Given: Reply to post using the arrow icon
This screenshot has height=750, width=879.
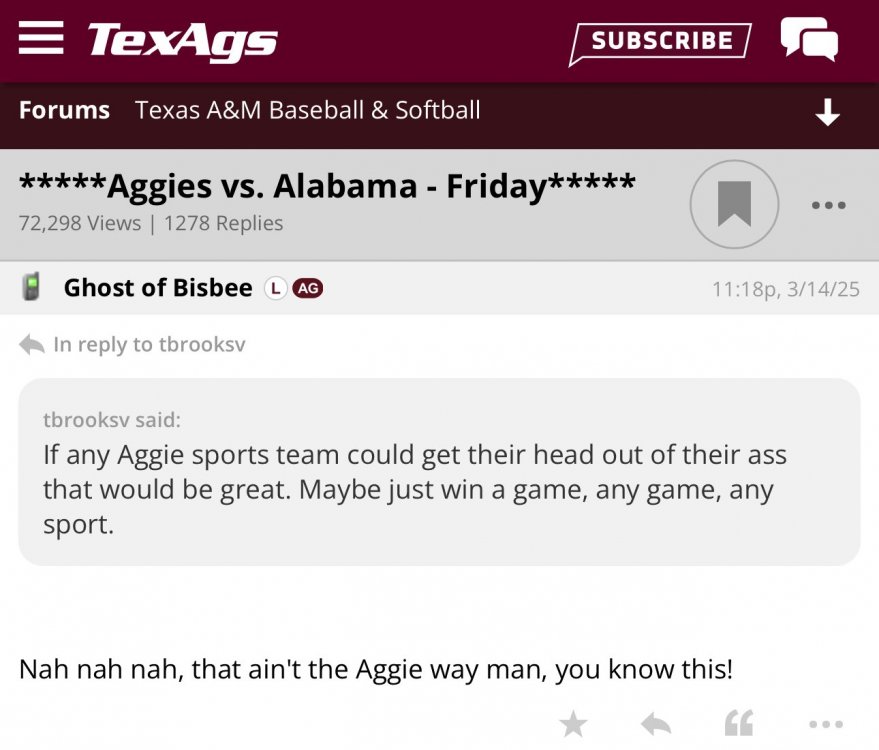Looking at the screenshot, I should [x=655, y=724].
